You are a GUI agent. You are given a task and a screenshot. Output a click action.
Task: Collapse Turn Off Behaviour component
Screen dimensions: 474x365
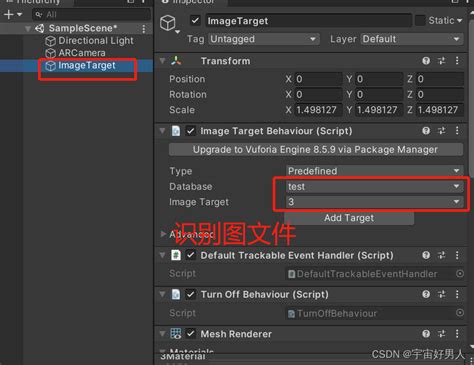pos(162,294)
